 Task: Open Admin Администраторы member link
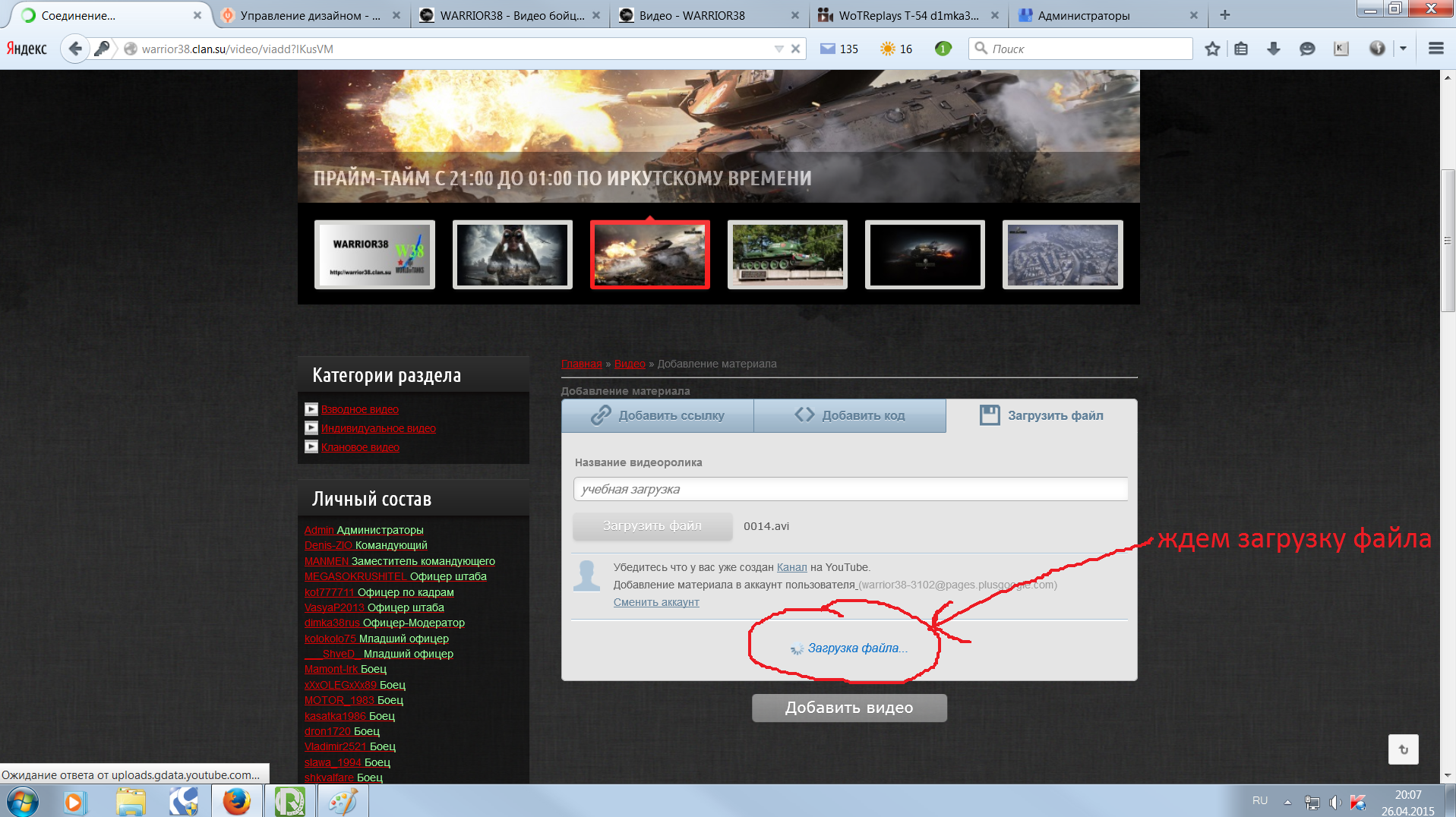(364, 530)
